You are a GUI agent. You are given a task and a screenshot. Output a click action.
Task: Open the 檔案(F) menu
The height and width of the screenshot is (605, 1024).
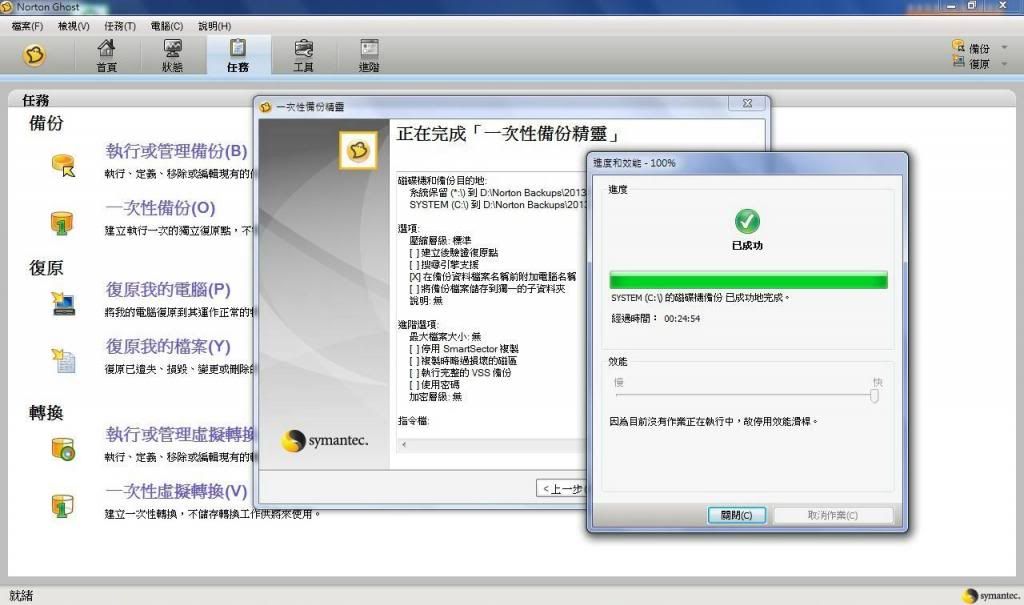[27, 25]
